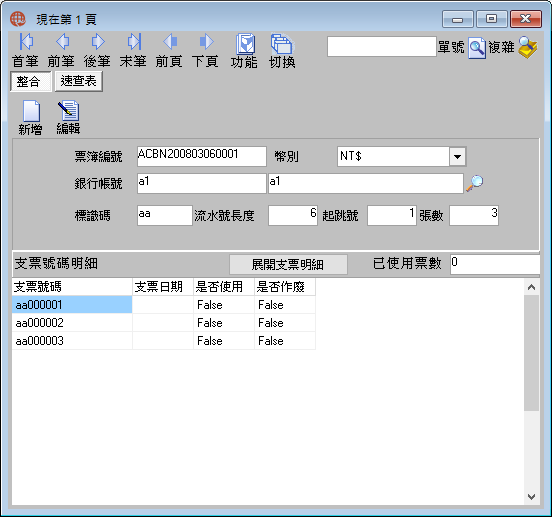Viewport: 552px width, 517px height.
Task: Click the 展開支票明細 button
Action: pos(288,264)
